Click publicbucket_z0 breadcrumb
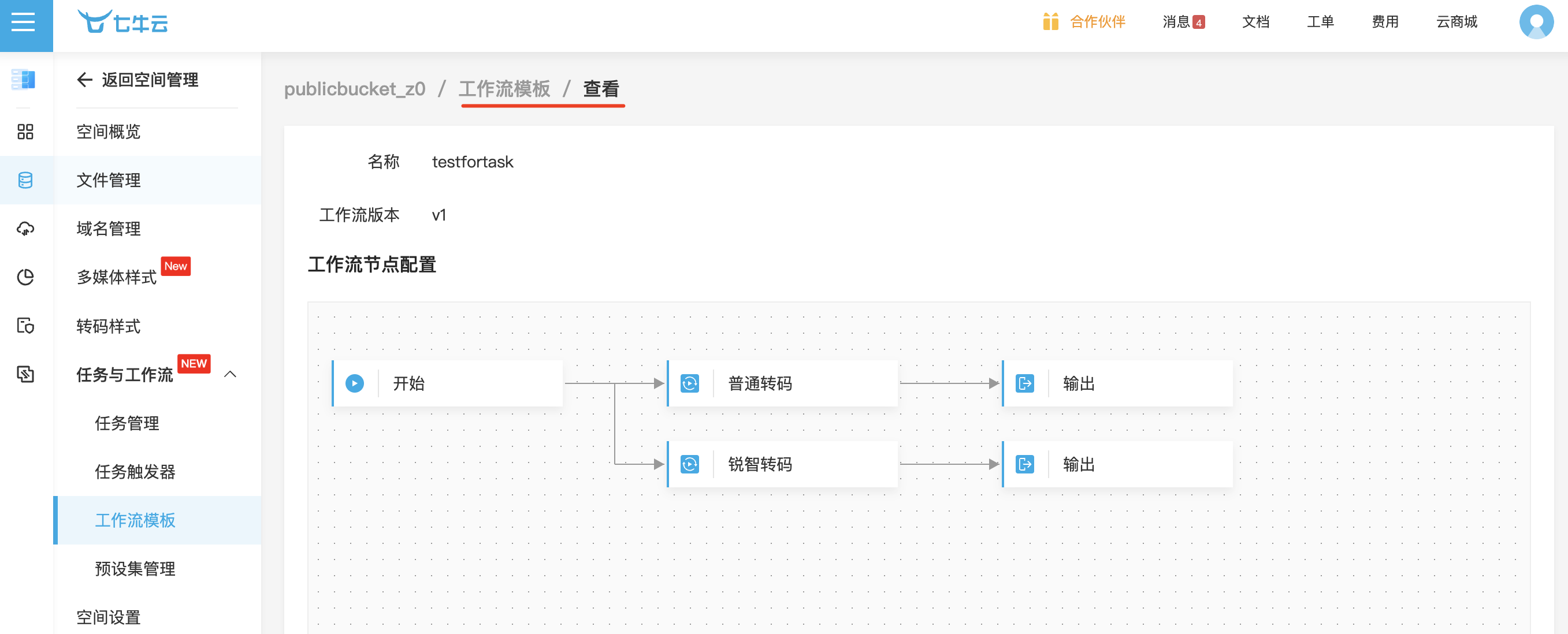This screenshot has width=1568, height=634. [x=355, y=89]
